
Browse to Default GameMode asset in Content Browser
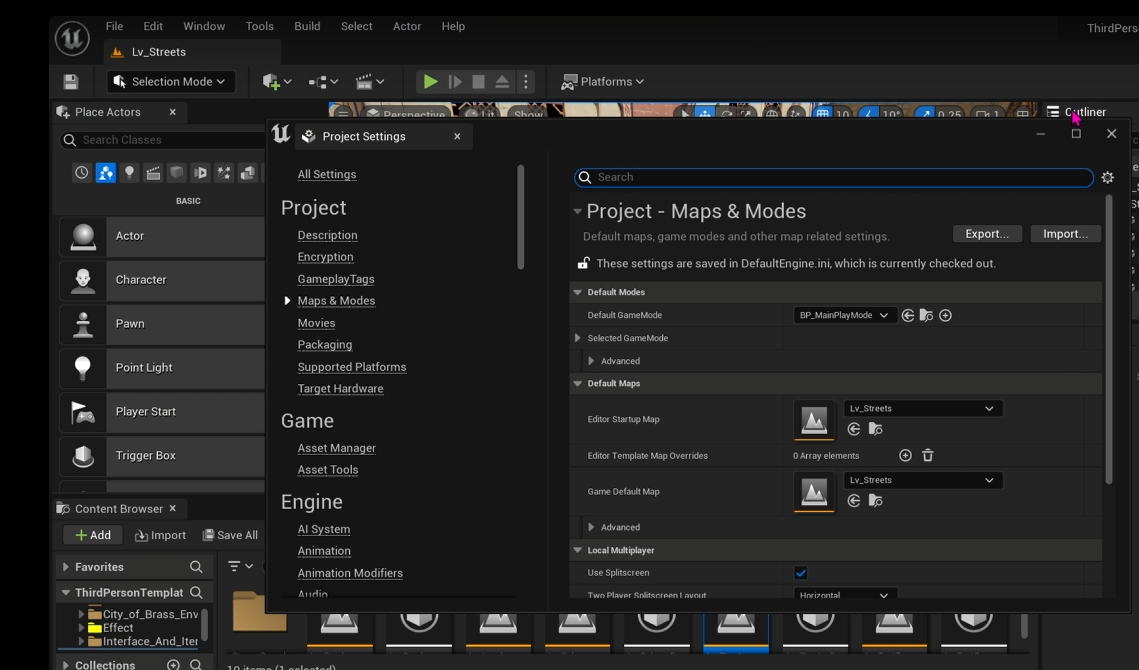pos(926,315)
